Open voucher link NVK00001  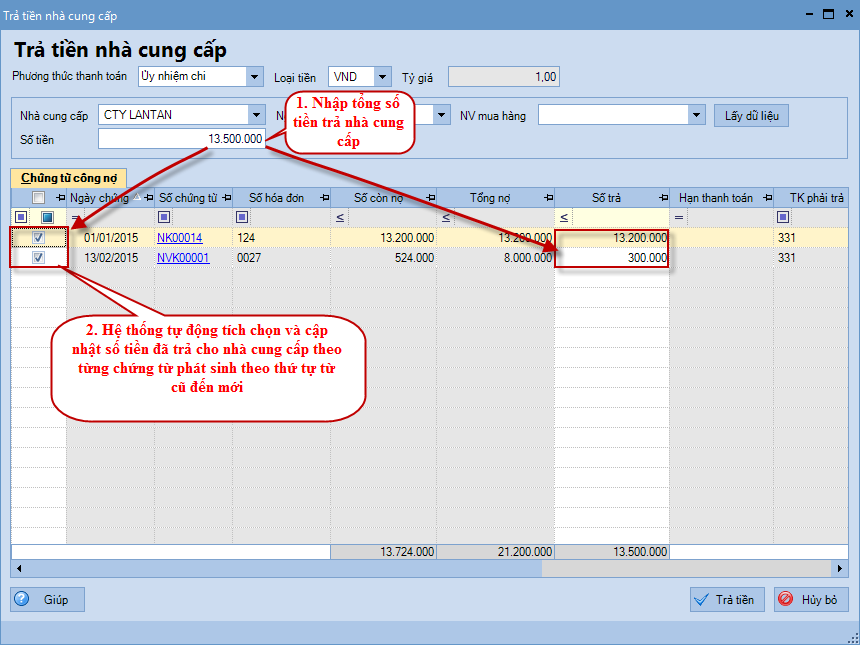coord(182,258)
